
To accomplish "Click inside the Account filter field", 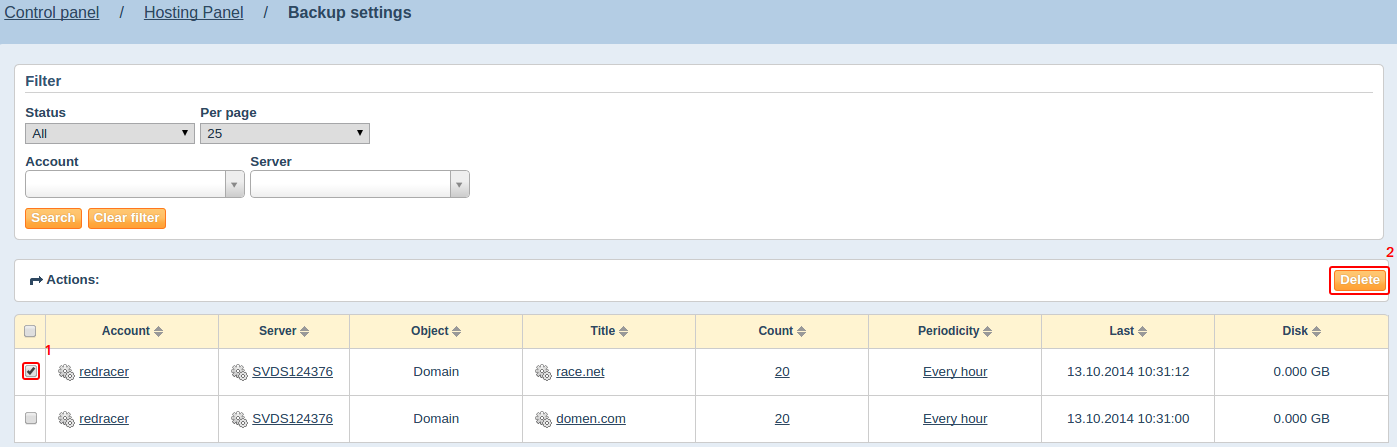I will (x=125, y=184).
